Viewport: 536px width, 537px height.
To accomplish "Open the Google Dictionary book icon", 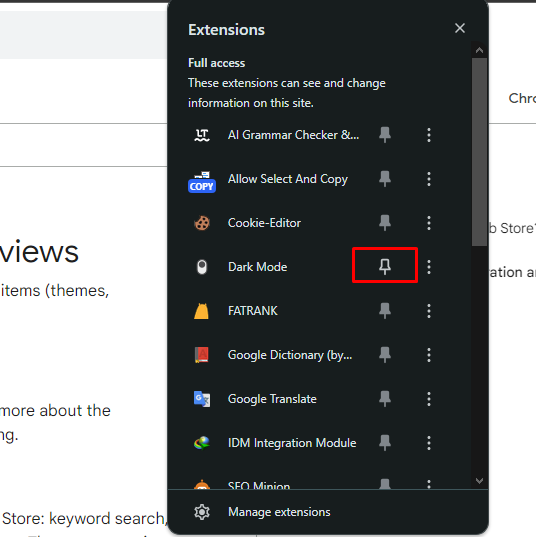I will pos(202,355).
